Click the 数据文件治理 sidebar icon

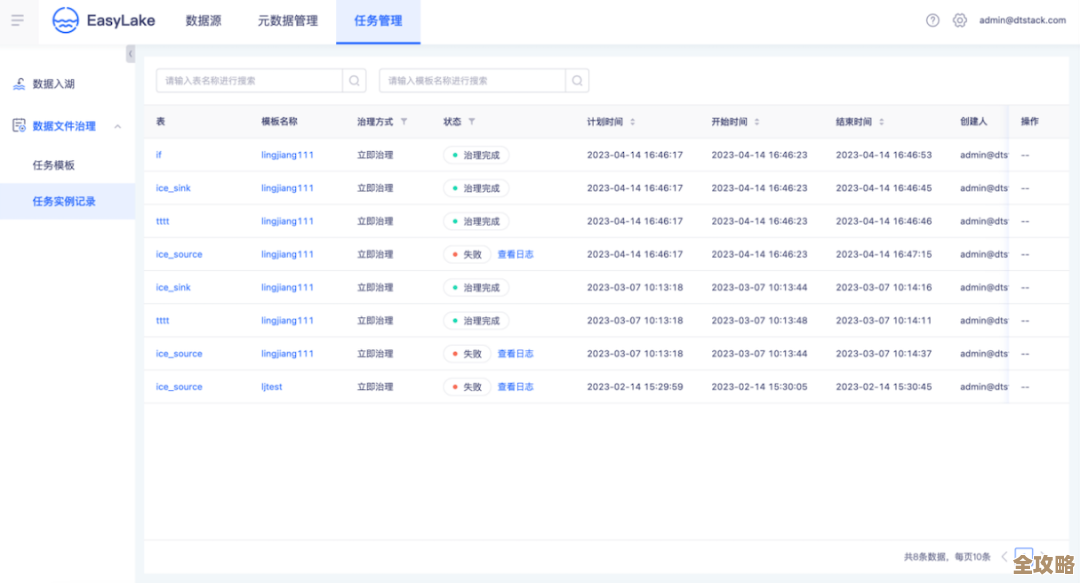pos(17,125)
